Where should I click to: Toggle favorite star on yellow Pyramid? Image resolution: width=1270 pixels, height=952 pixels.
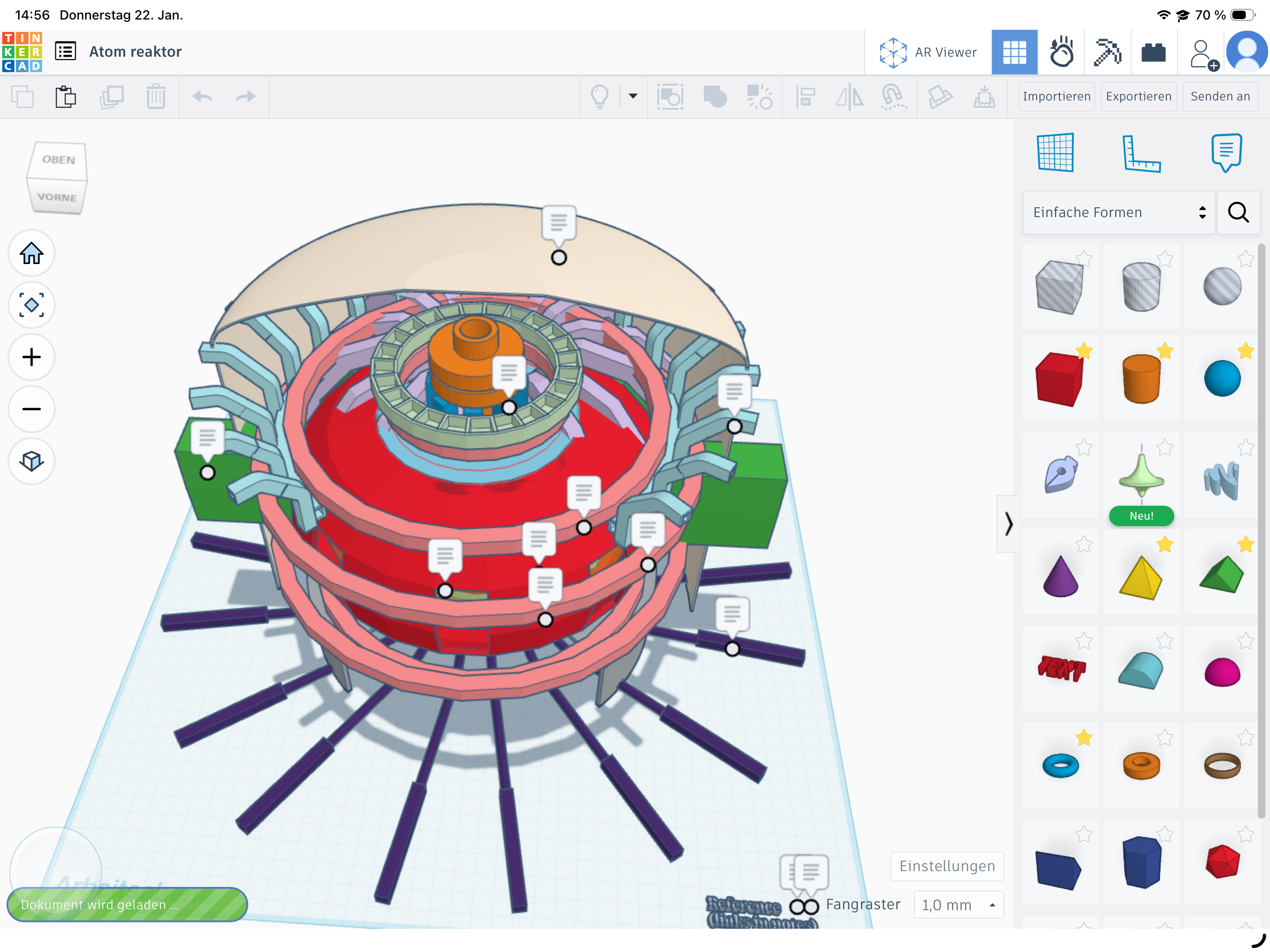click(x=1164, y=543)
